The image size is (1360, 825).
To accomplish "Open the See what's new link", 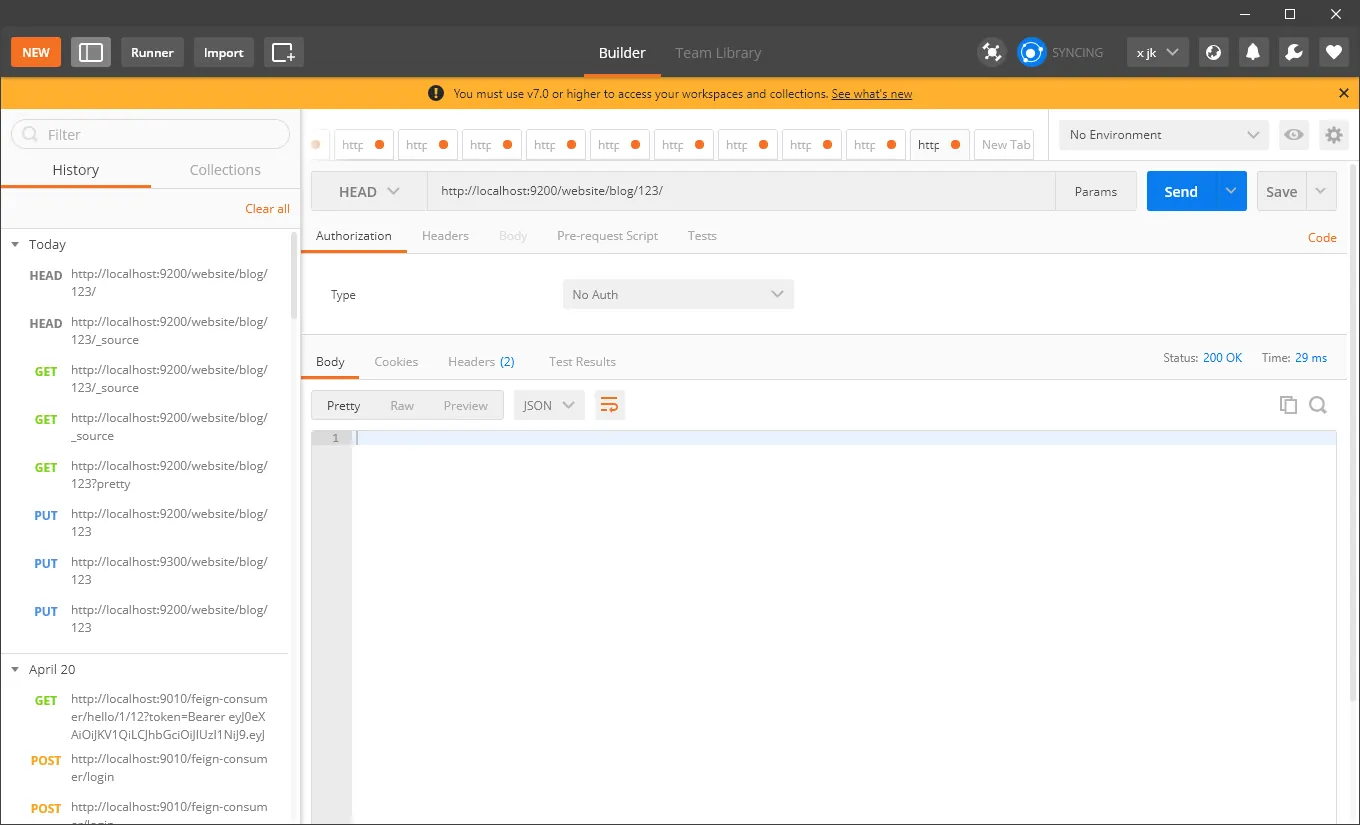I will click(x=872, y=94).
